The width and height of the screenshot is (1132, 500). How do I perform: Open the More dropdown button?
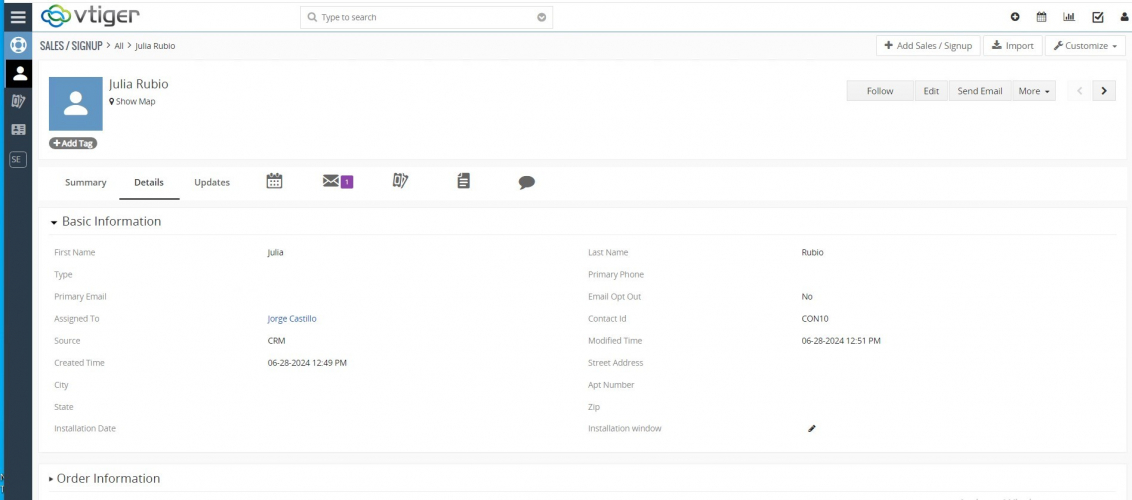click(1034, 91)
